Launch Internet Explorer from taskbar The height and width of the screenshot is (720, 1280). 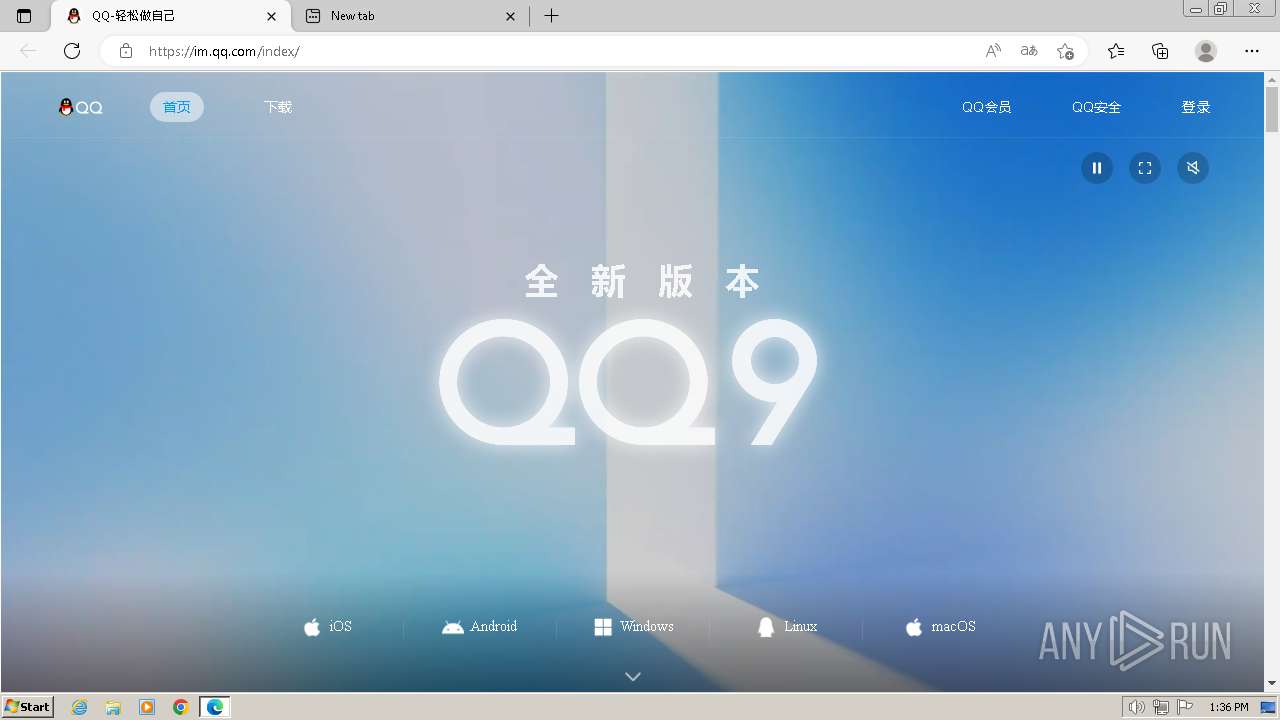pos(79,707)
